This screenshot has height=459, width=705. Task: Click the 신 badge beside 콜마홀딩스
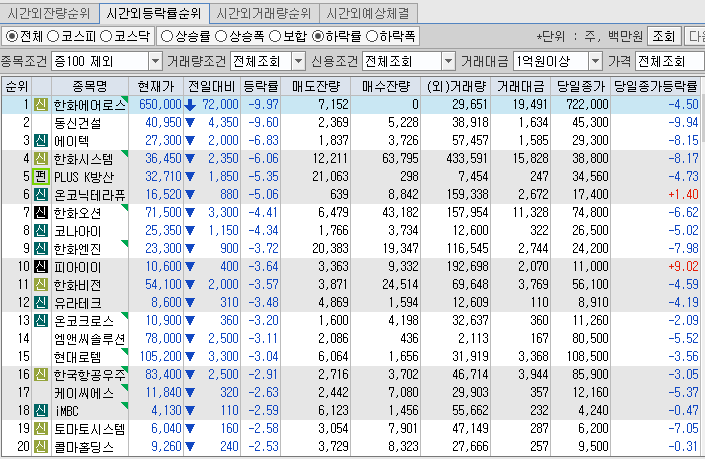pyautogui.click(x=40, y=446)
